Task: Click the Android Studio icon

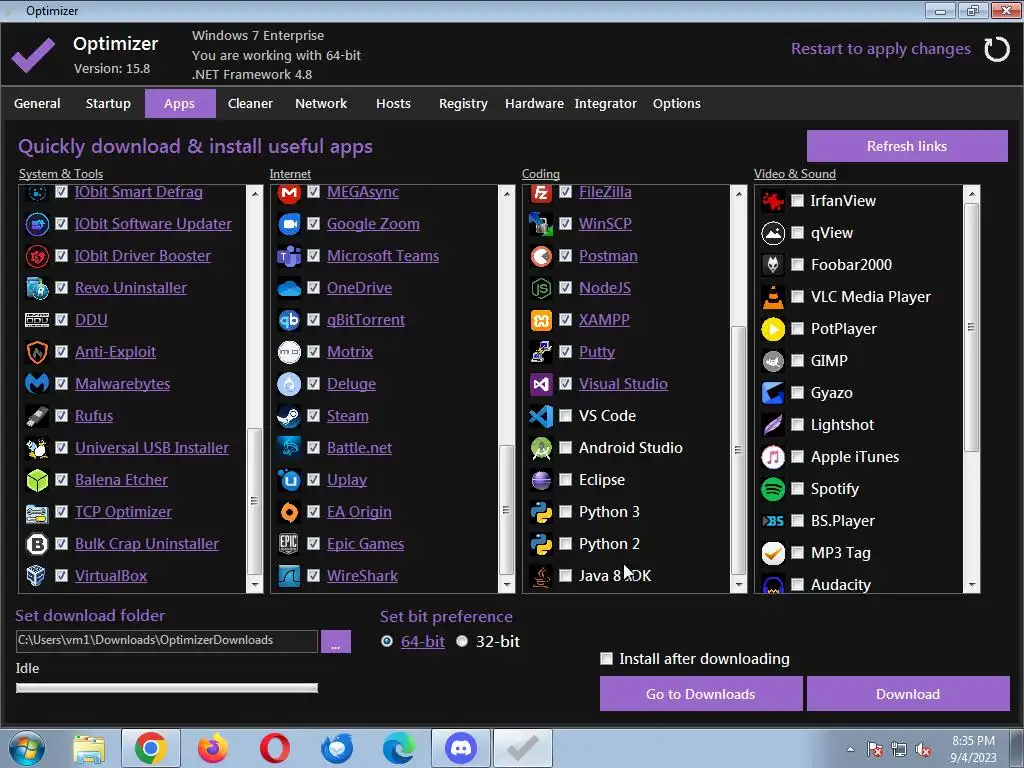Action: point(541,448)
